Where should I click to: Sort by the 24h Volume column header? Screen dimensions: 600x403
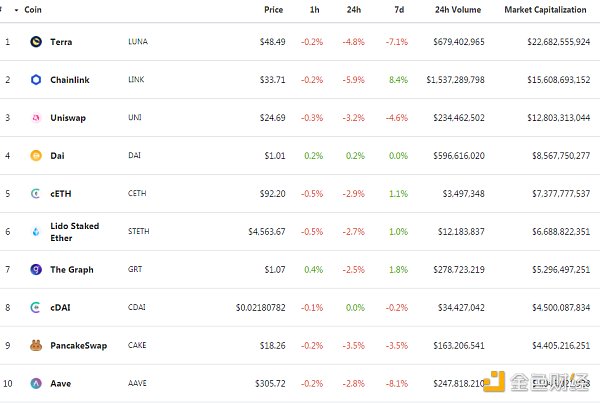click(457, 10)
